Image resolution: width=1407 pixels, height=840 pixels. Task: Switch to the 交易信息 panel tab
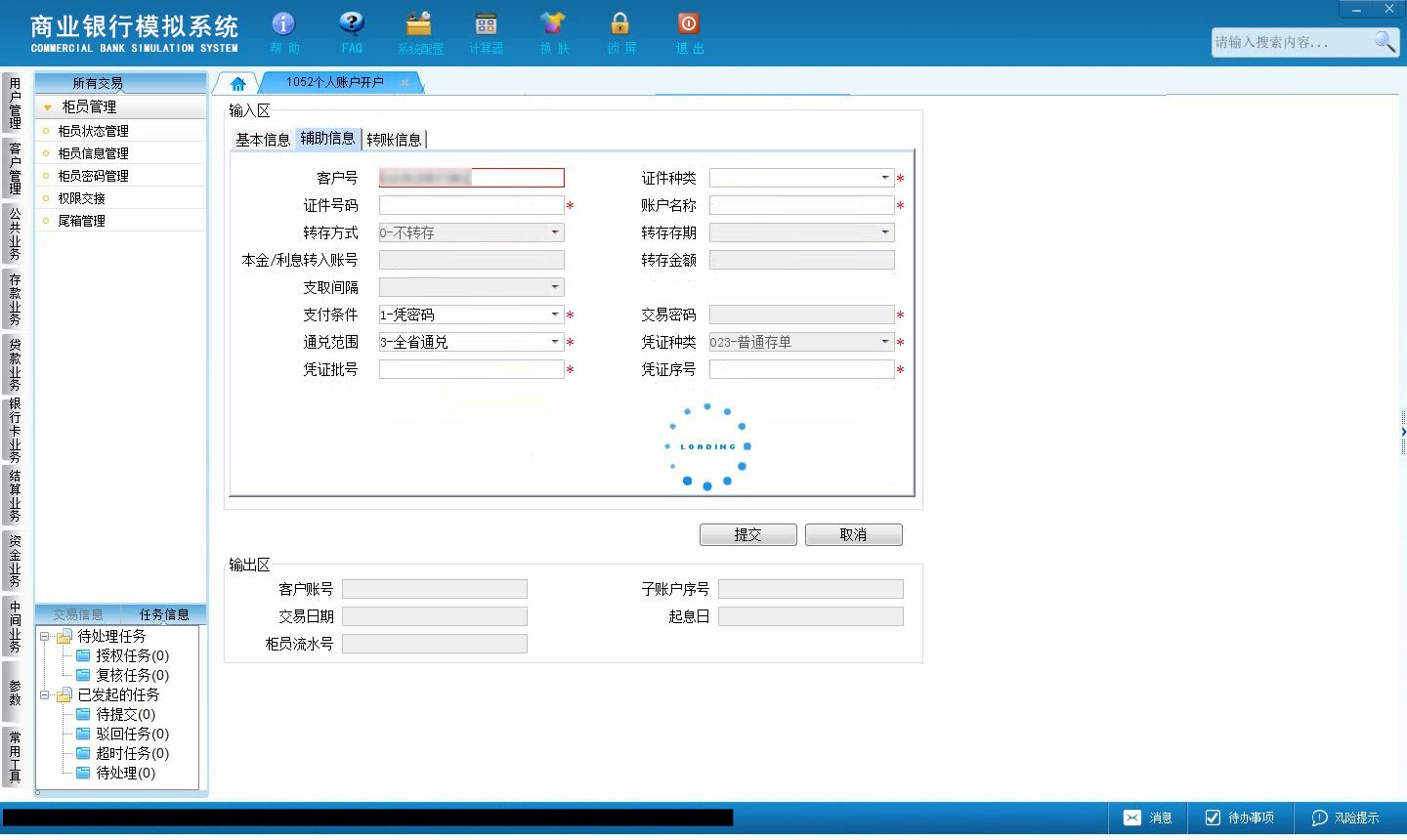click(78, 614)
